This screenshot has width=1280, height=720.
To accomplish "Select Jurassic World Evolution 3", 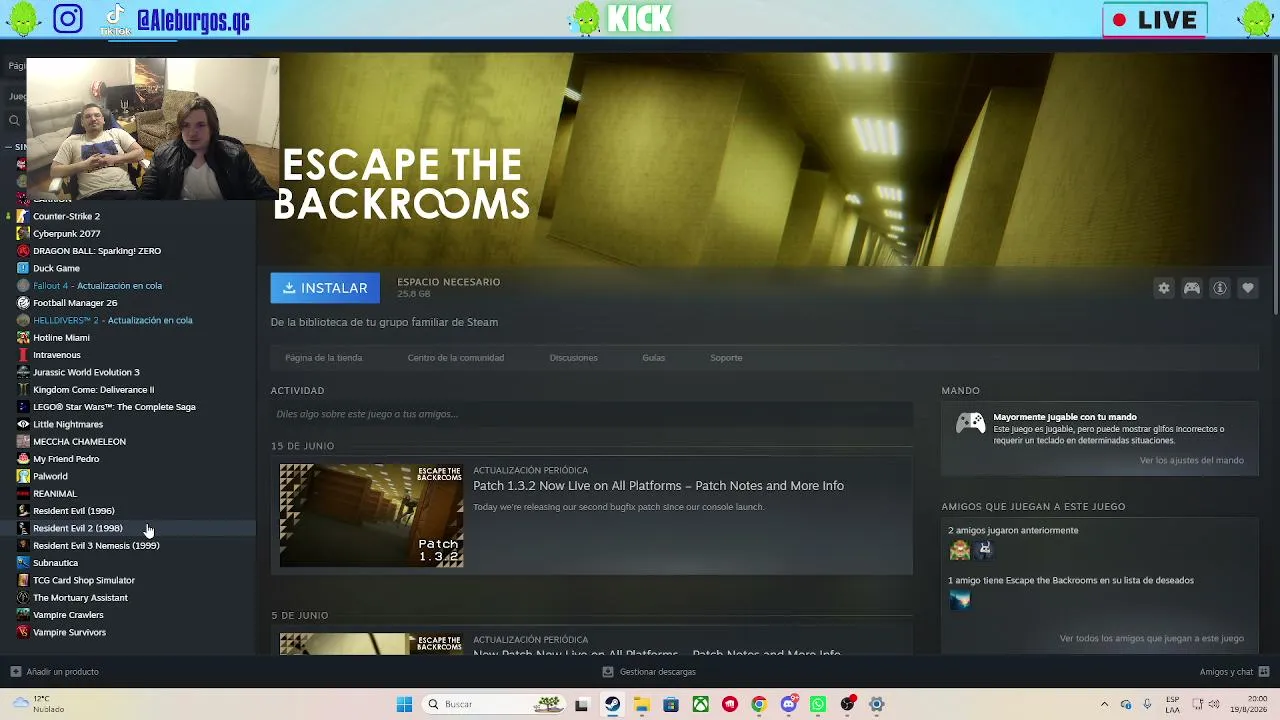I will click(86, 372).
